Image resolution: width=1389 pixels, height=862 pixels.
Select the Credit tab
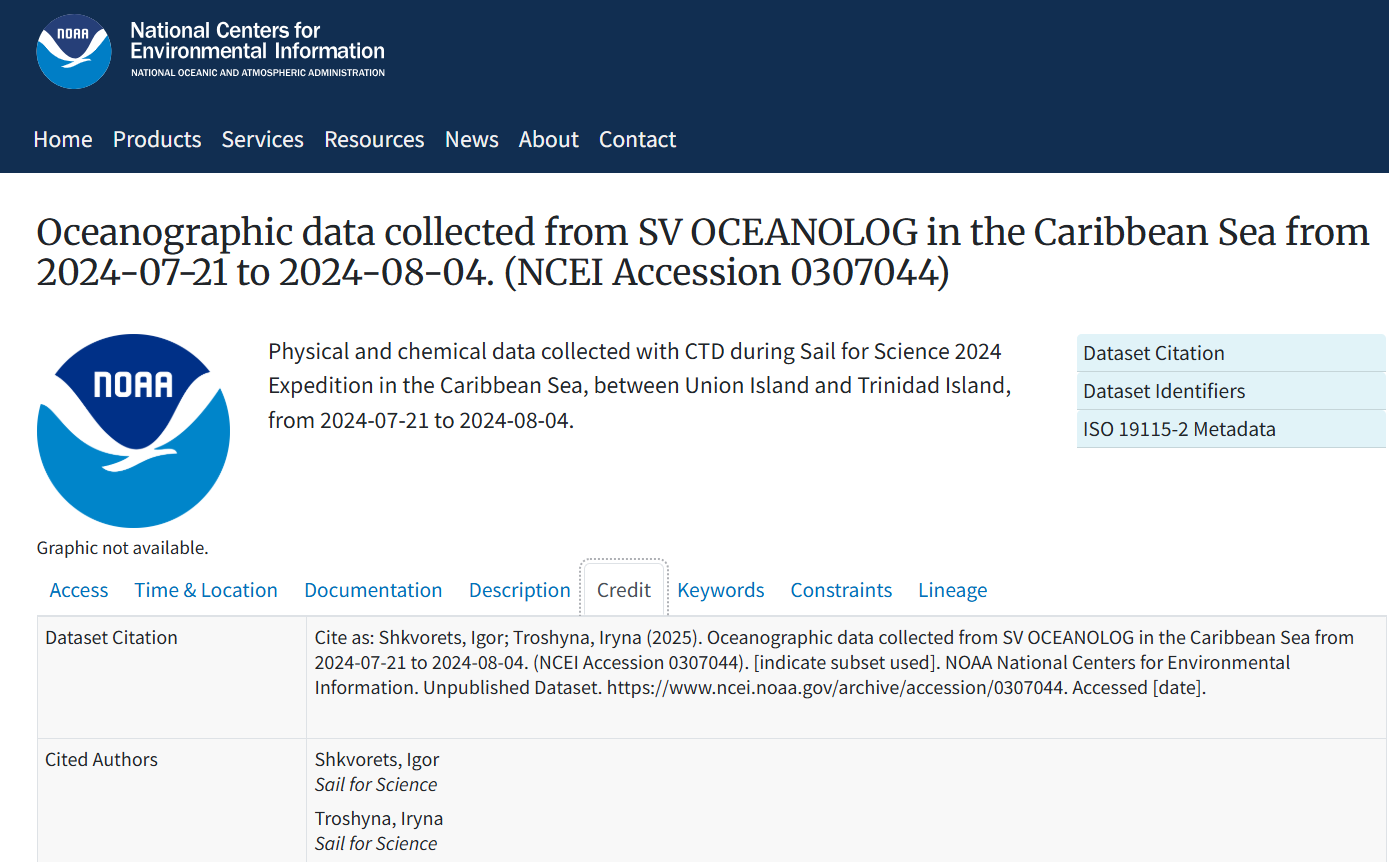click(624, 590)
